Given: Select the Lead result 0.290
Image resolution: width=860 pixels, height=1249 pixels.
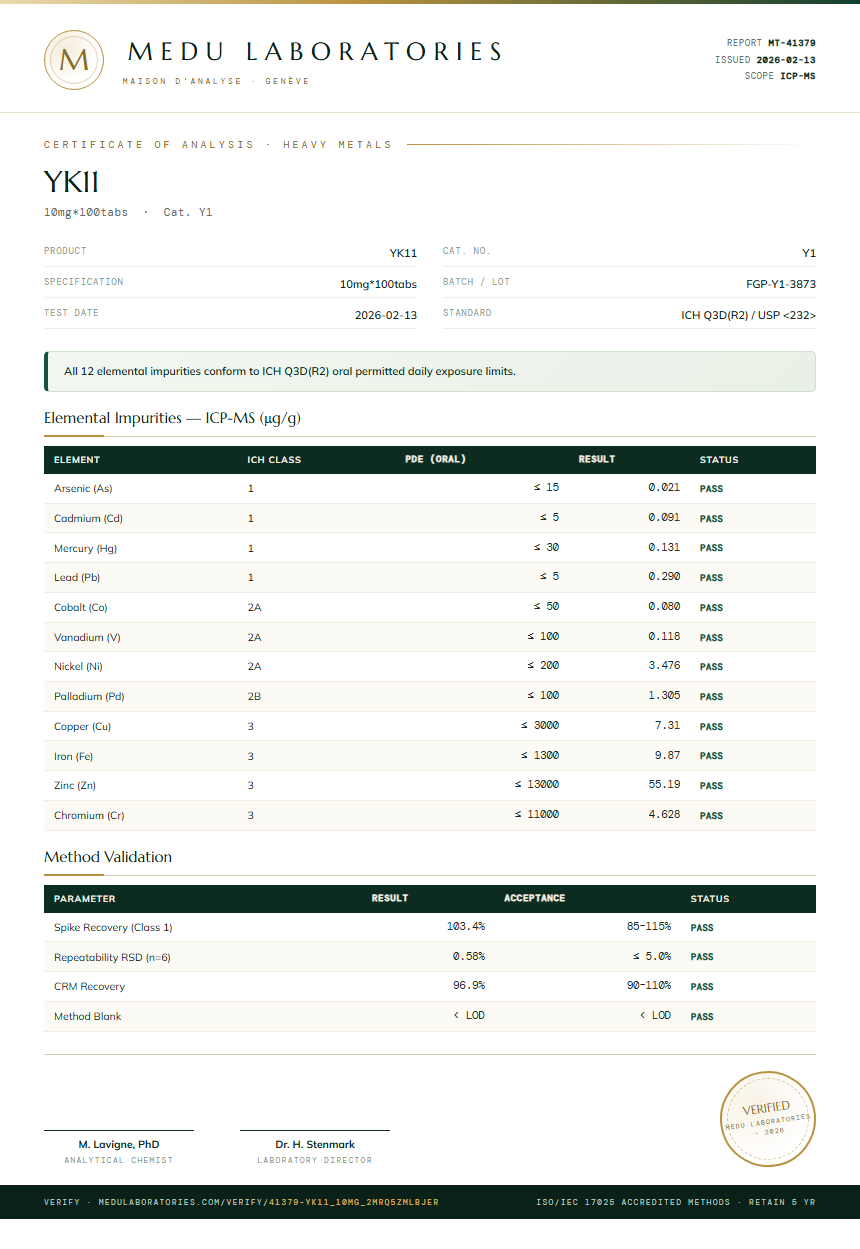Looking at the screenshot, I should click(x=664, y=577).
